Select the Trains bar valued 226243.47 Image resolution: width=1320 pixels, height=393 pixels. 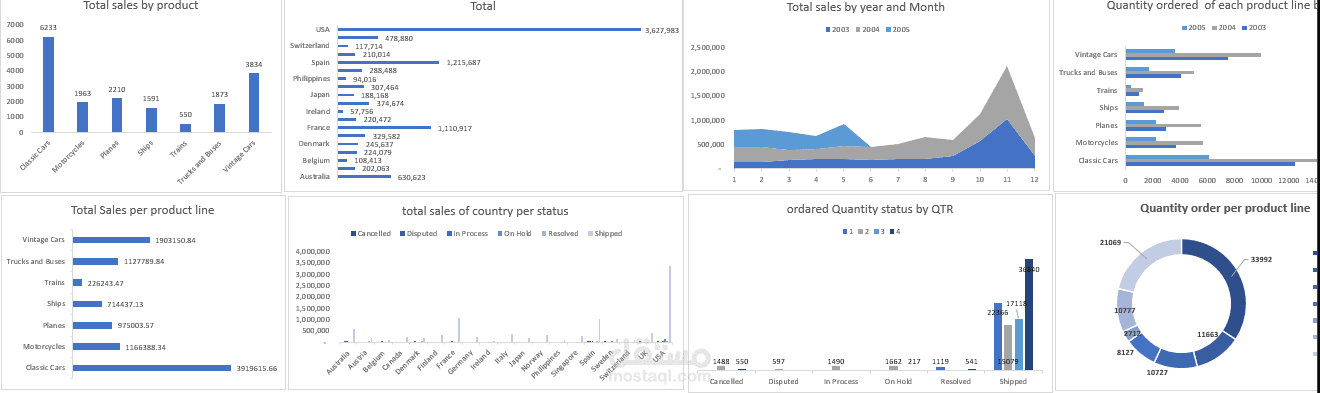[x=77, y=282]
